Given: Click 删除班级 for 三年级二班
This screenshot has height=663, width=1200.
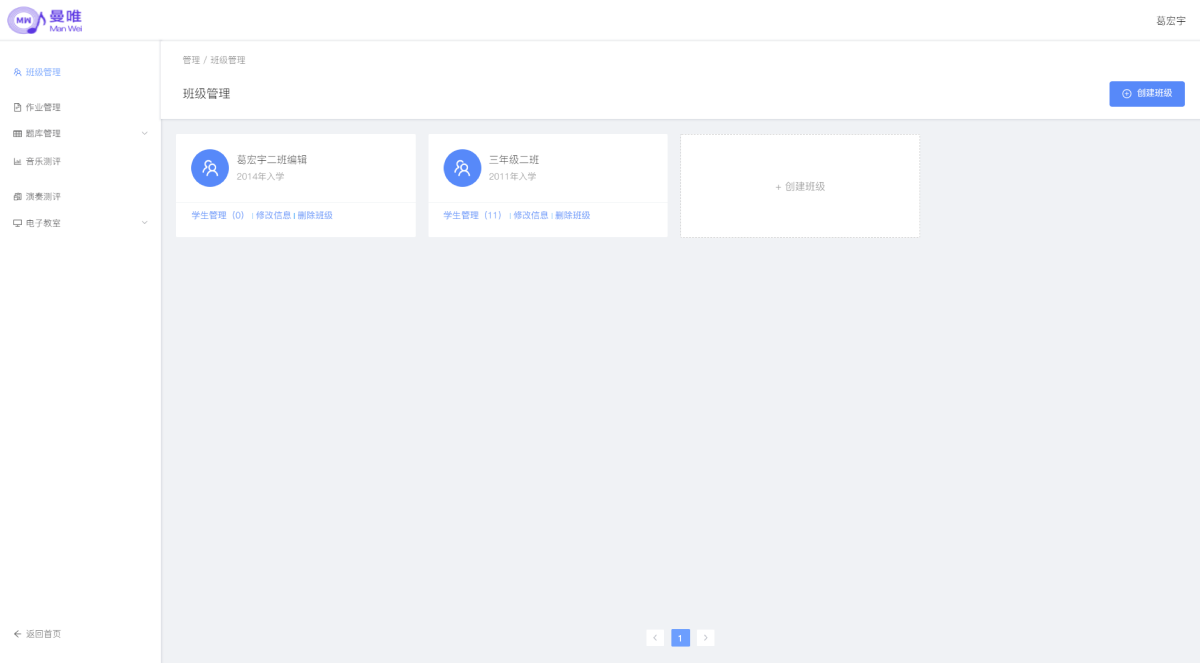Looking at the screenshot, I should click(573, 215).
